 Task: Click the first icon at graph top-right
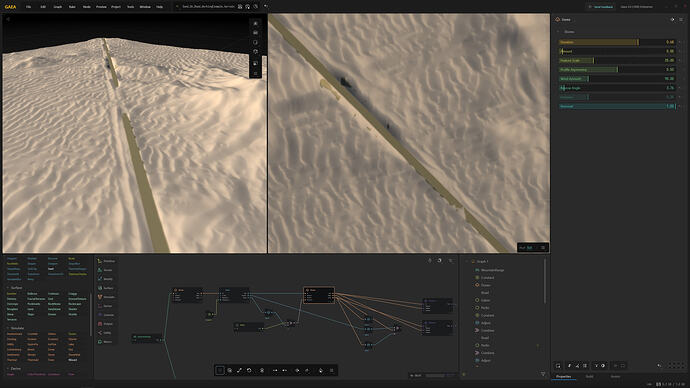coord(430,260)
